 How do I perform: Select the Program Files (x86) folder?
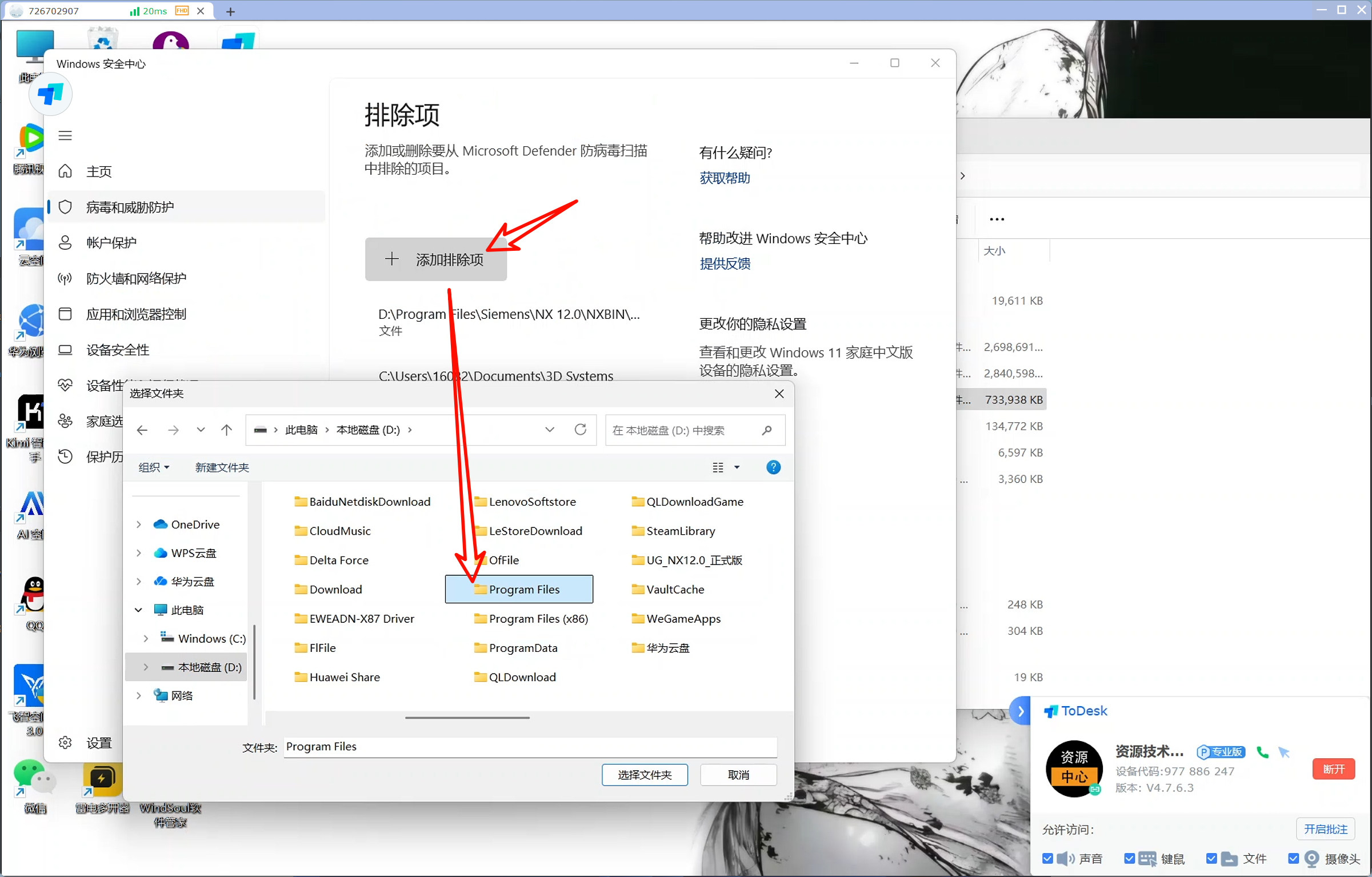531,618
